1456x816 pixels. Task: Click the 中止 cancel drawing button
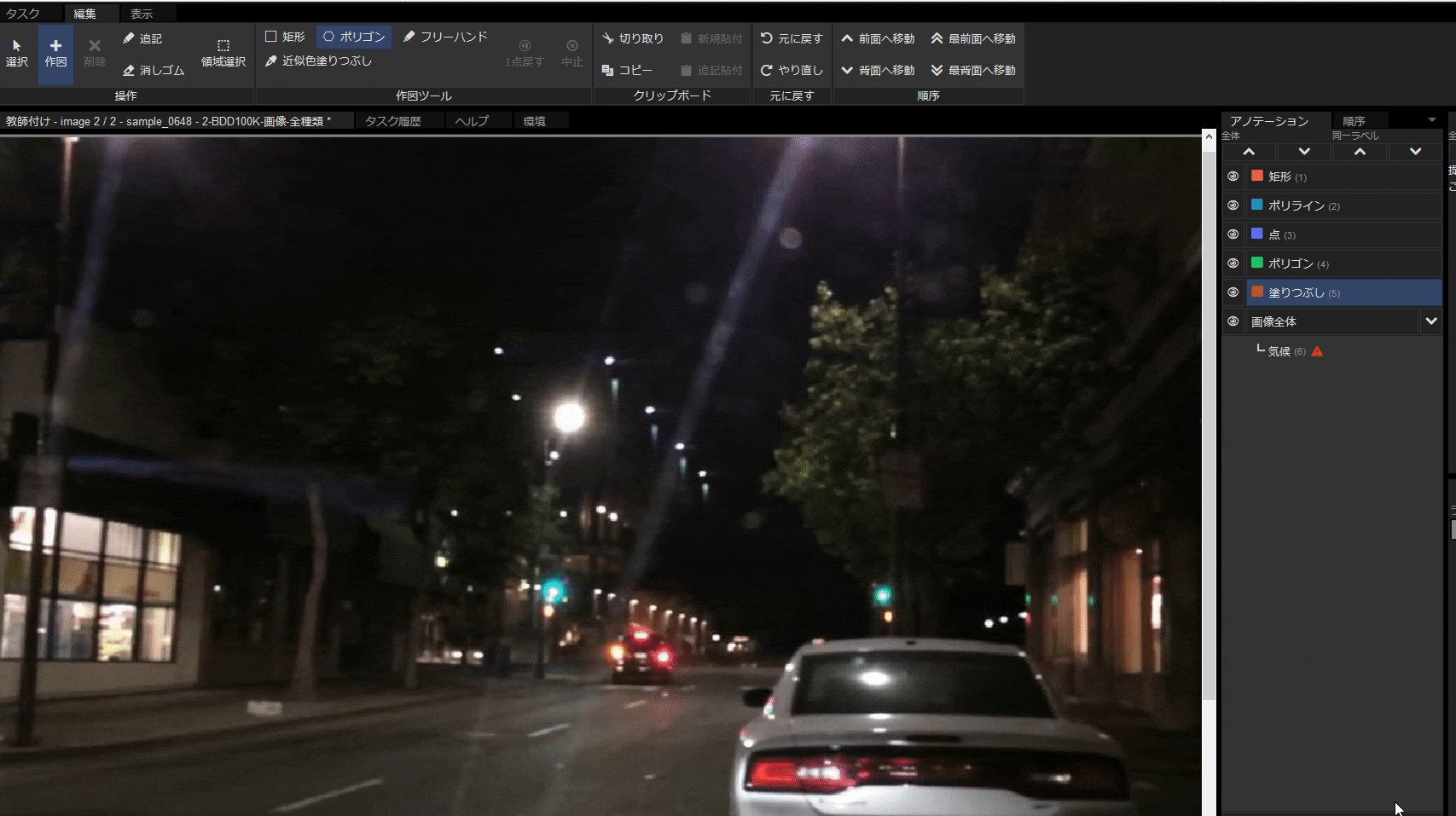[572, 53]
